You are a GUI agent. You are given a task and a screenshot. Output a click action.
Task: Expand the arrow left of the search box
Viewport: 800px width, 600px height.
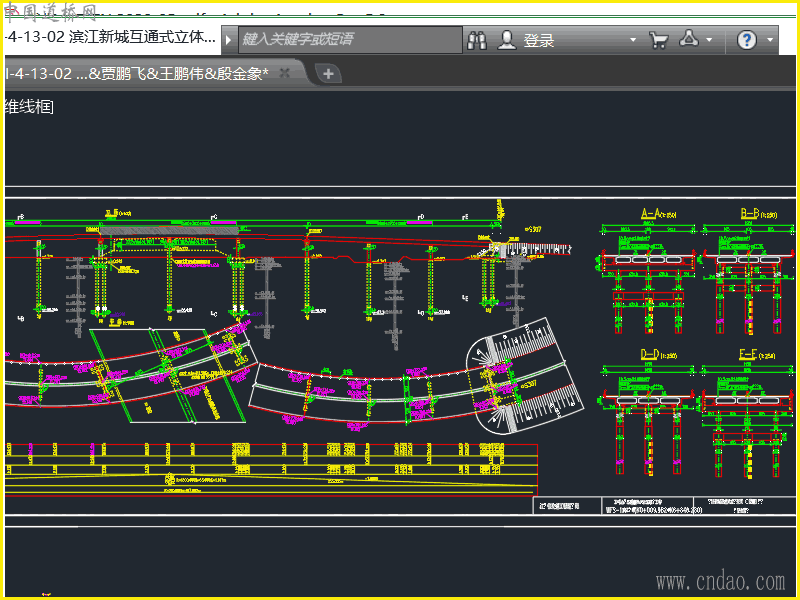click(x=229, y=40)
